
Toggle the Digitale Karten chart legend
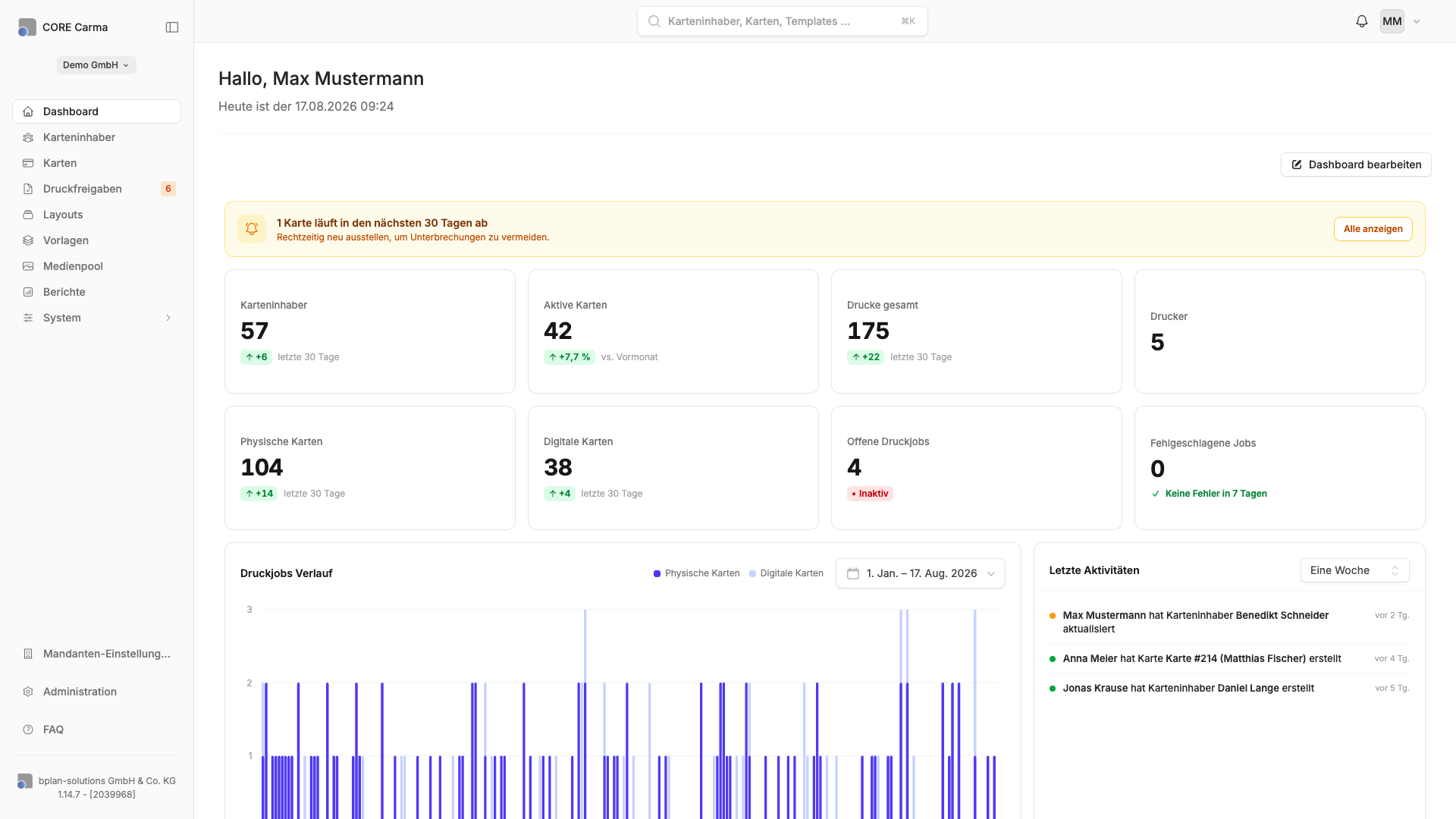click(x=786, y=573)
